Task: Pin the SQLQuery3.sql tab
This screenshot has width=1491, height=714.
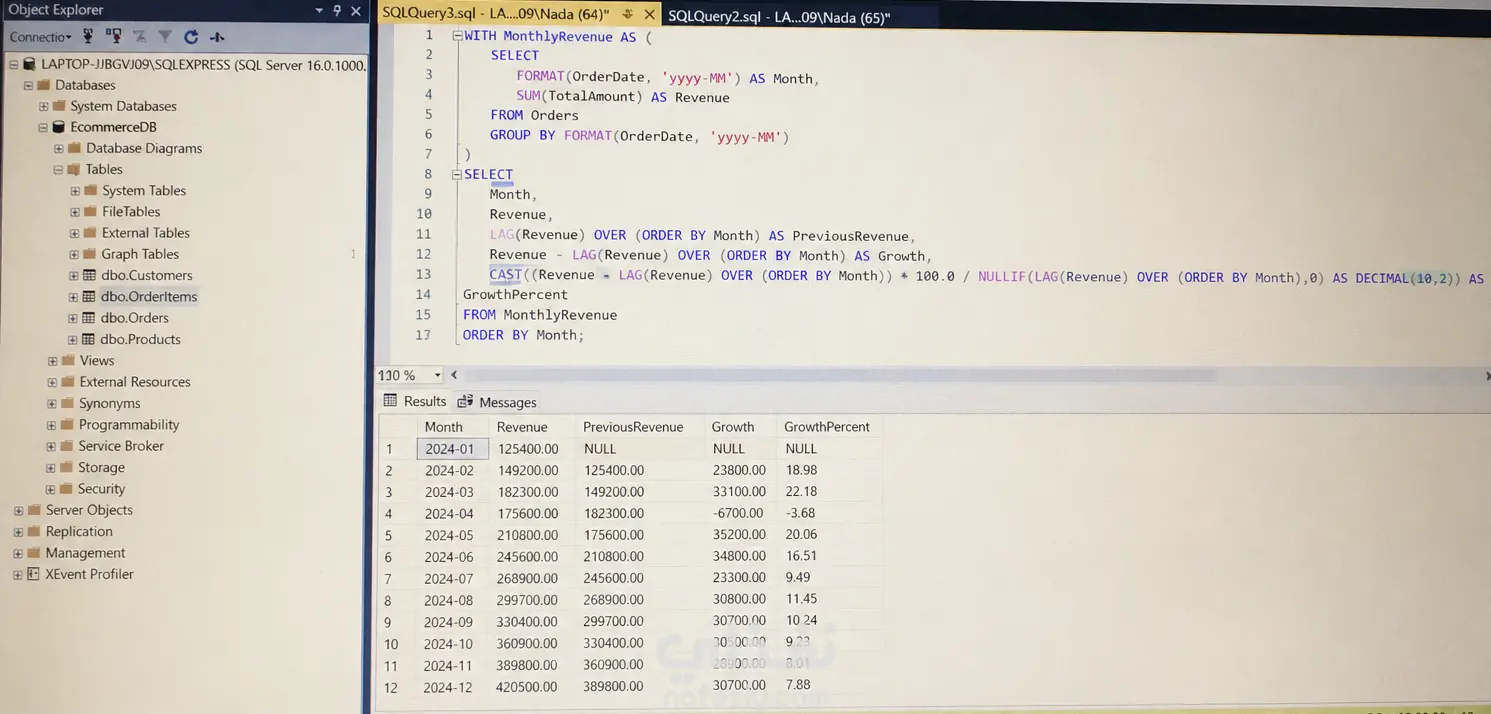Action: coord(628,15)
